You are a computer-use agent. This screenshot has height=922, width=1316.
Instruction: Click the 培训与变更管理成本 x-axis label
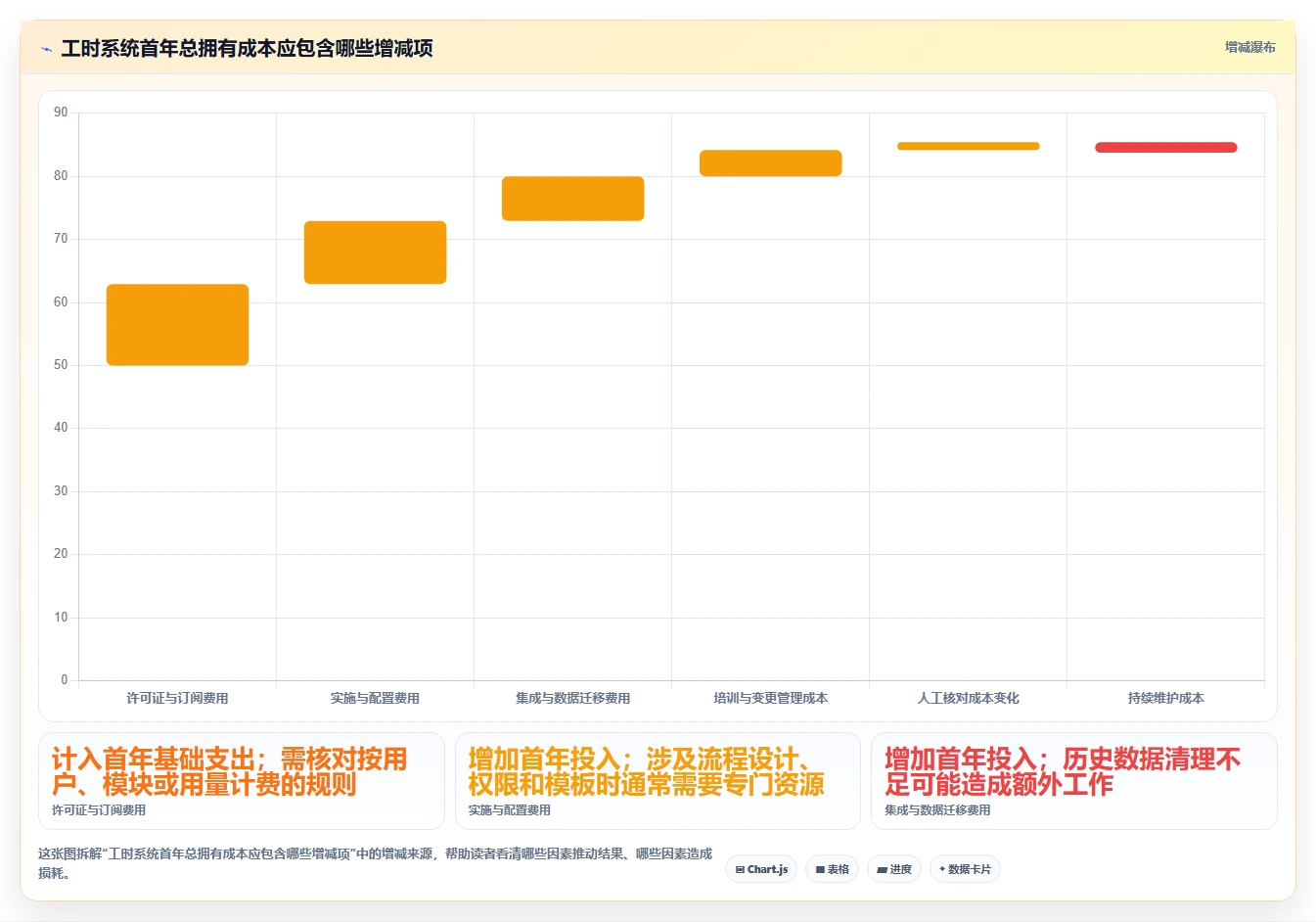point(770,698)
